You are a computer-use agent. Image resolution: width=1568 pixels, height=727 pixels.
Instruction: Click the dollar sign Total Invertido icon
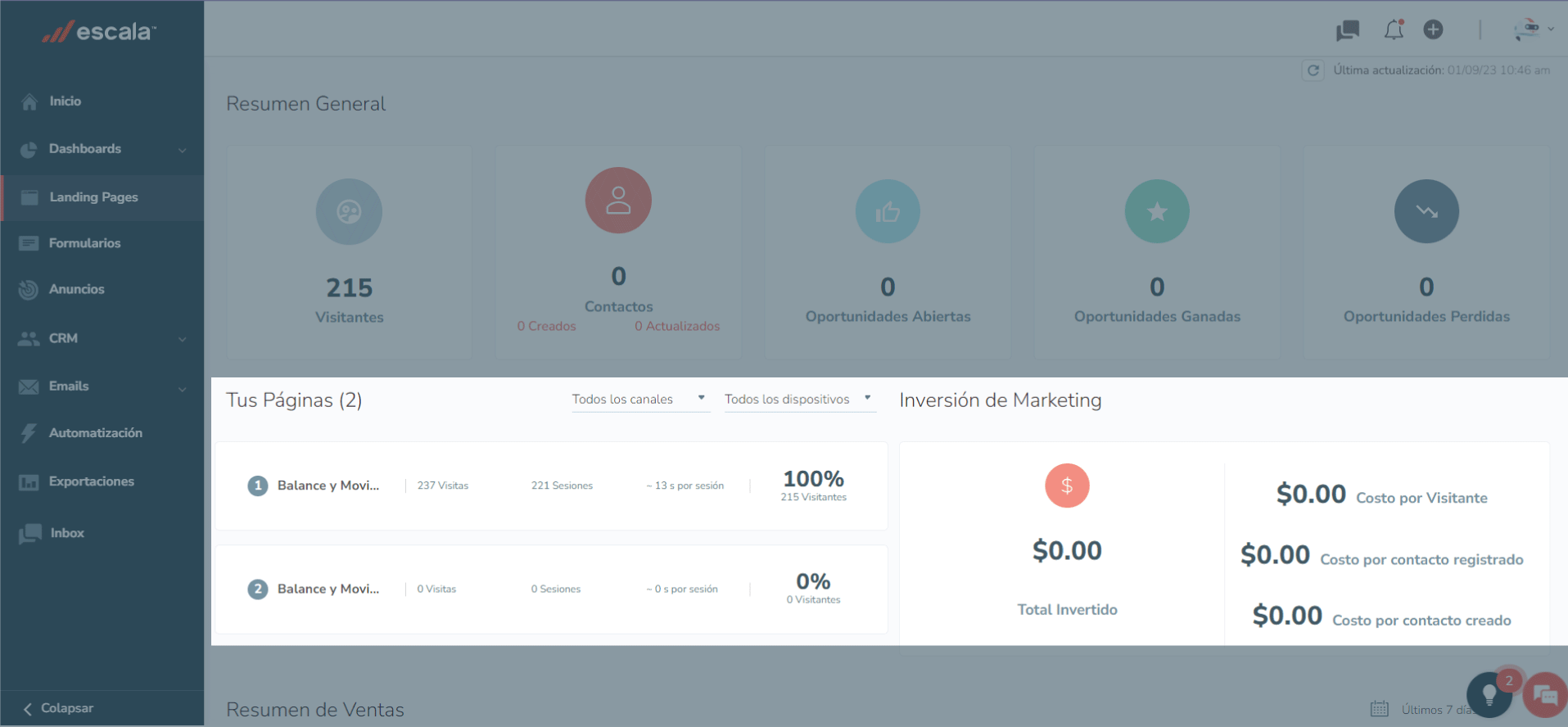(1067, 485)
